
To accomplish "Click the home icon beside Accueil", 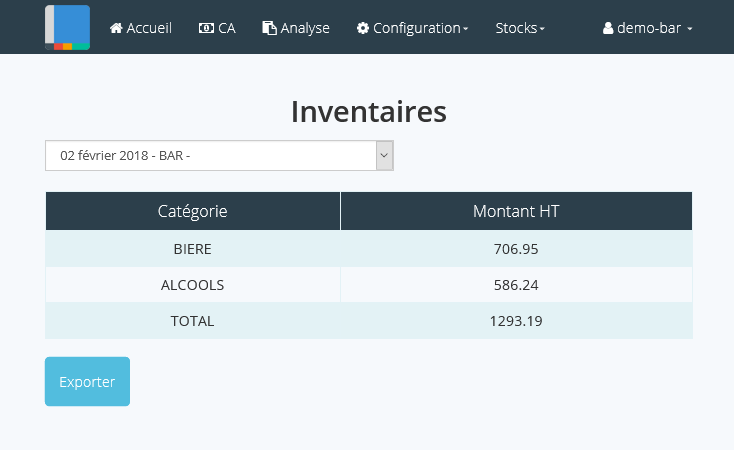I will pyautogui.click(x=116, y=28).
